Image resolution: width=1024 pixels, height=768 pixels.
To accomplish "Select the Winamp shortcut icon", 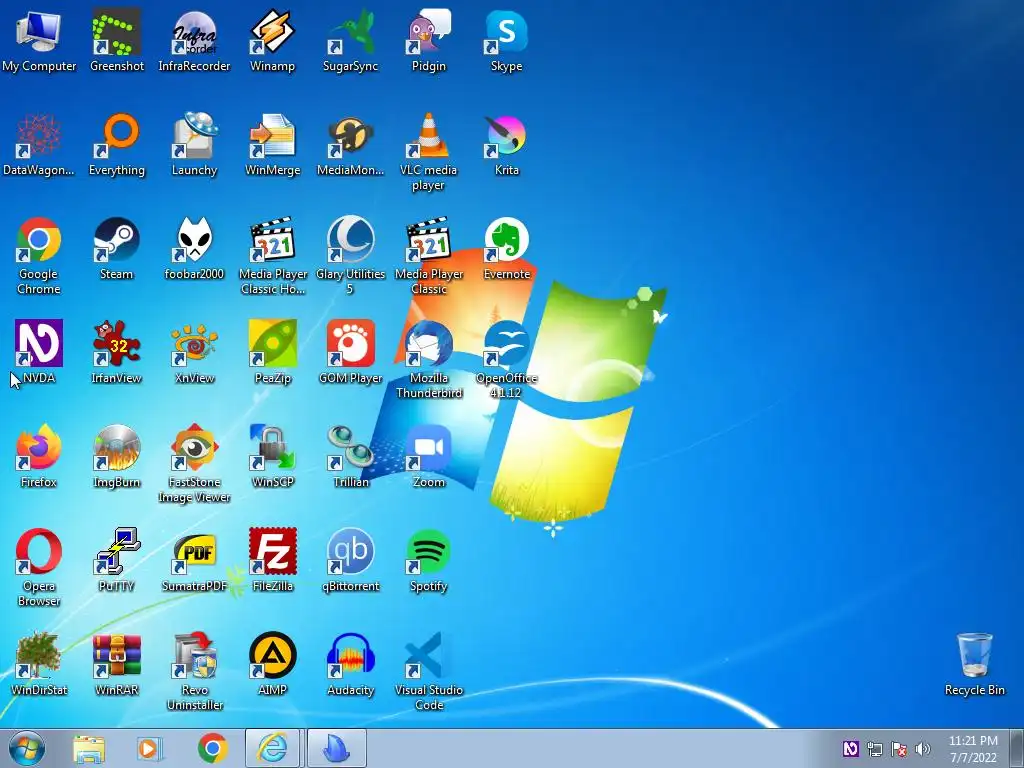I will tap(272, 33).
